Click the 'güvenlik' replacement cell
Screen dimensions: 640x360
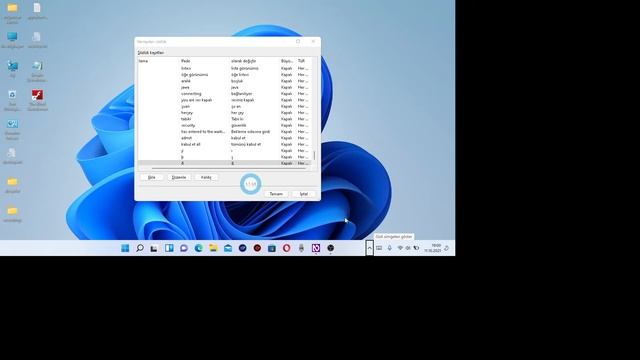pos(239,125)
